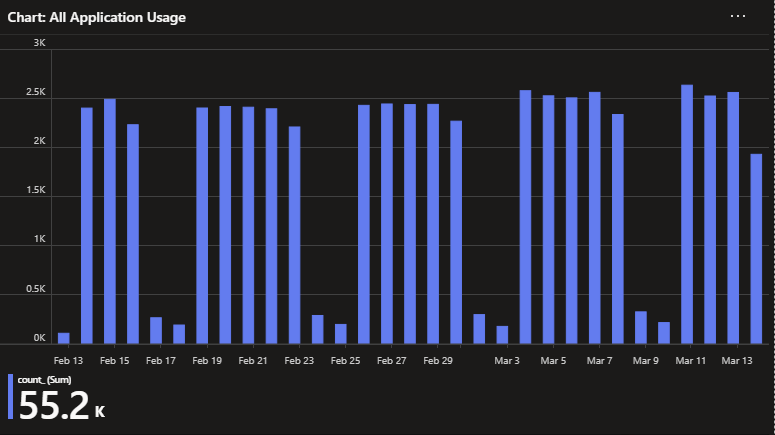Click the bar for Feb 27
Image resolution: width=775 pixels, height=435 pixels.
[x=387, y=224]
